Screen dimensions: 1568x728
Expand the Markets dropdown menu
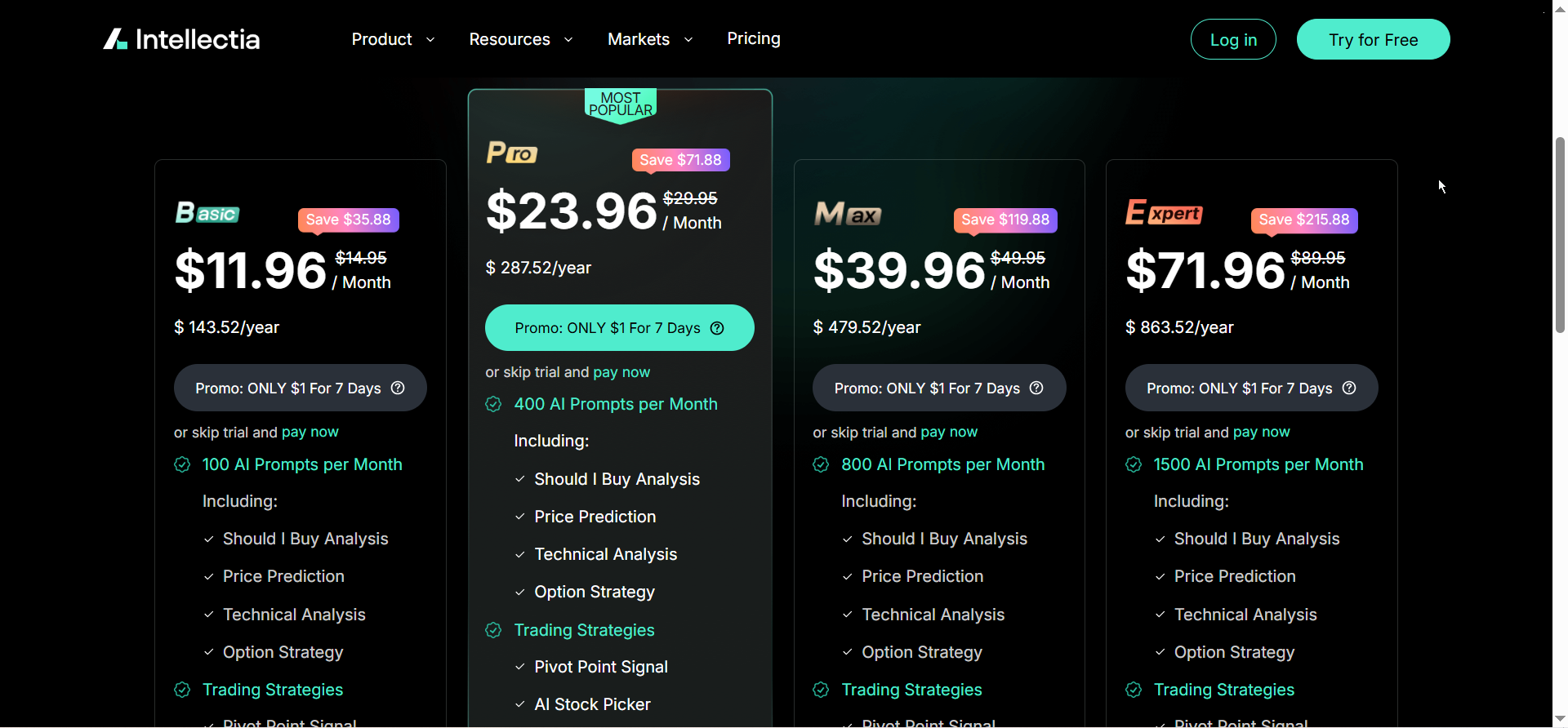650,39
